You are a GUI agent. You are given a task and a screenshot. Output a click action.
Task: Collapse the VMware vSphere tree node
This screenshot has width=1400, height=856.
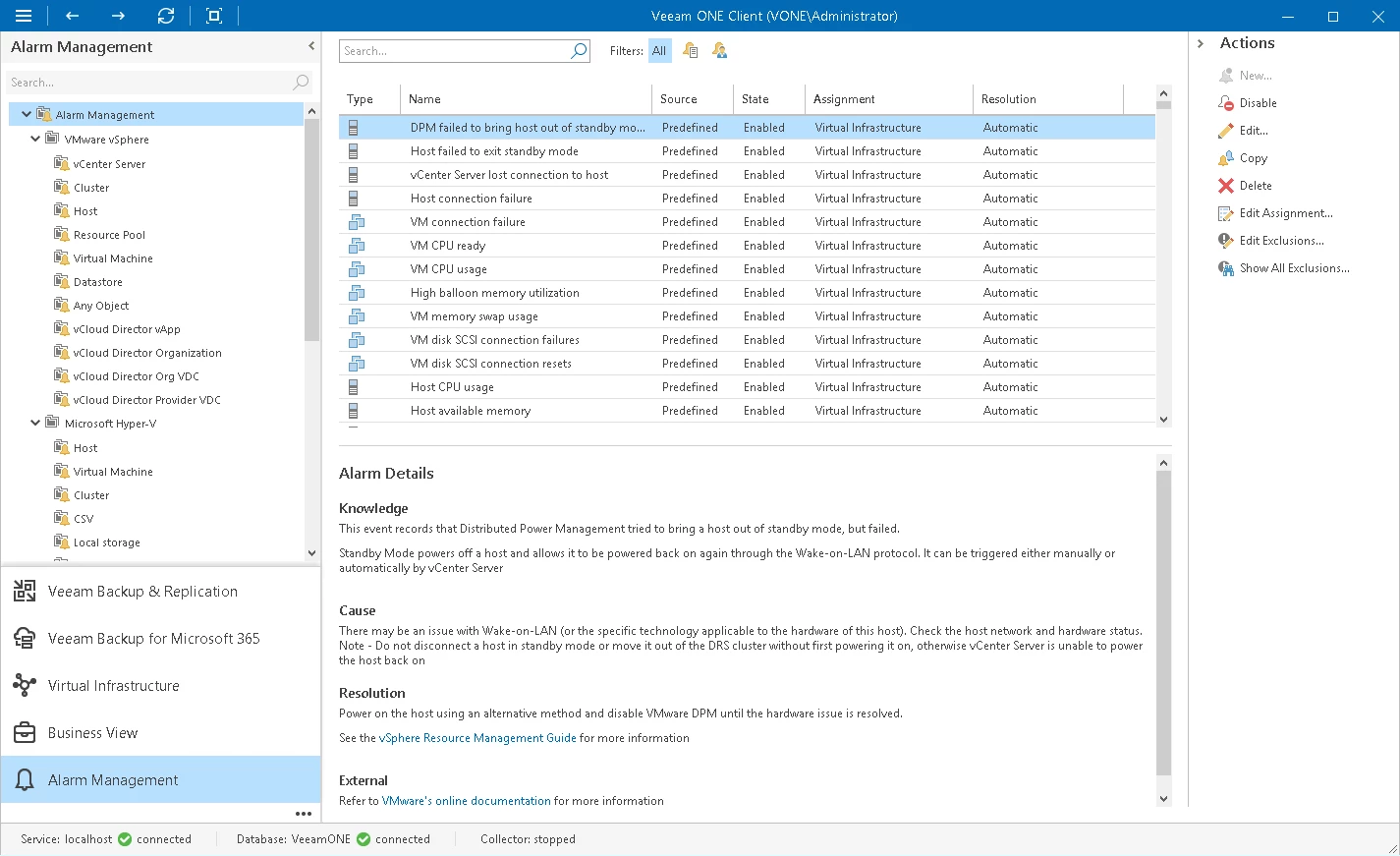(x=35, y=140)
